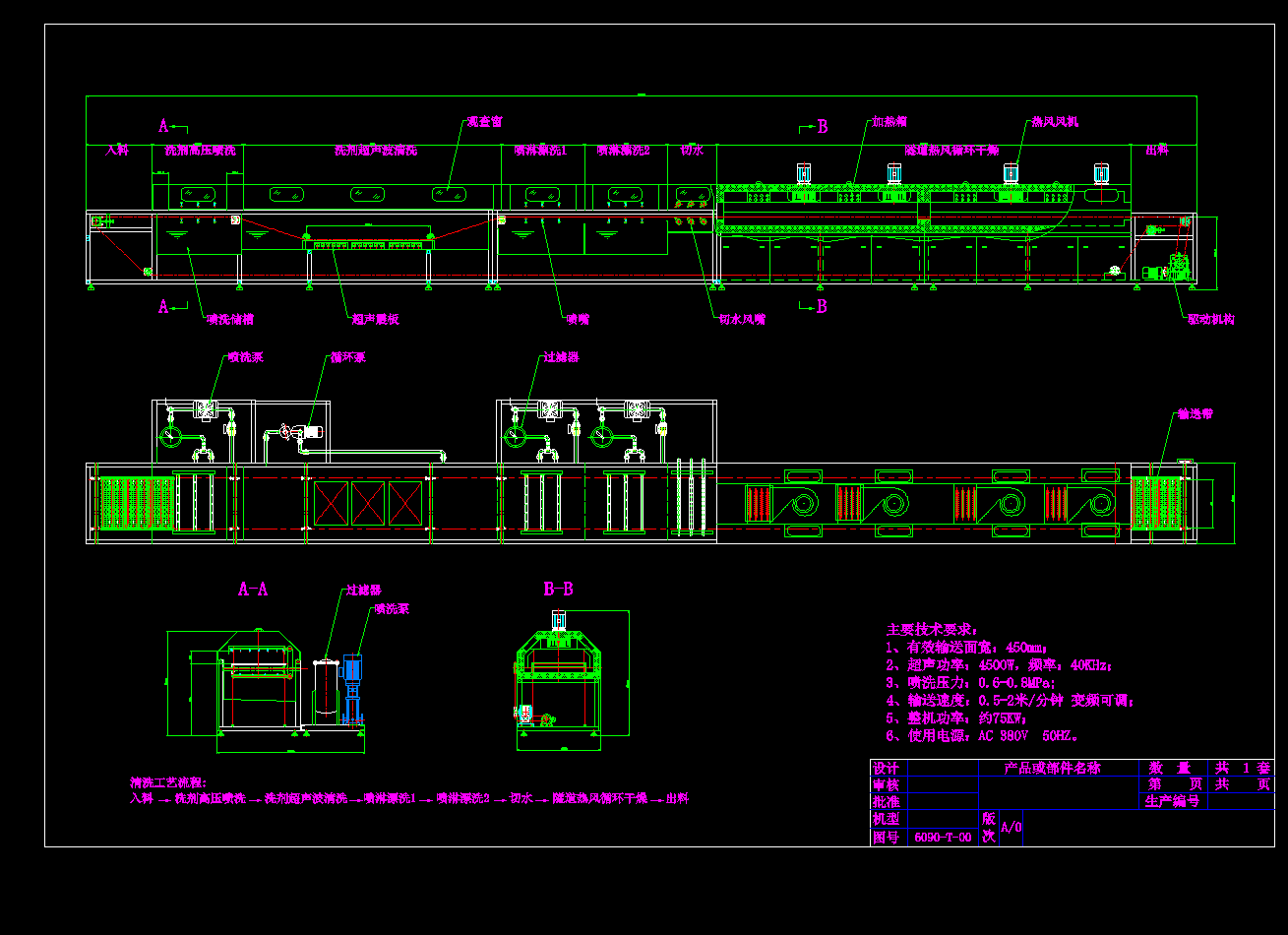Click the requirement line mentioning 约75KW
Viewport: 1288px width, 935px height.
tap(957, 718)
